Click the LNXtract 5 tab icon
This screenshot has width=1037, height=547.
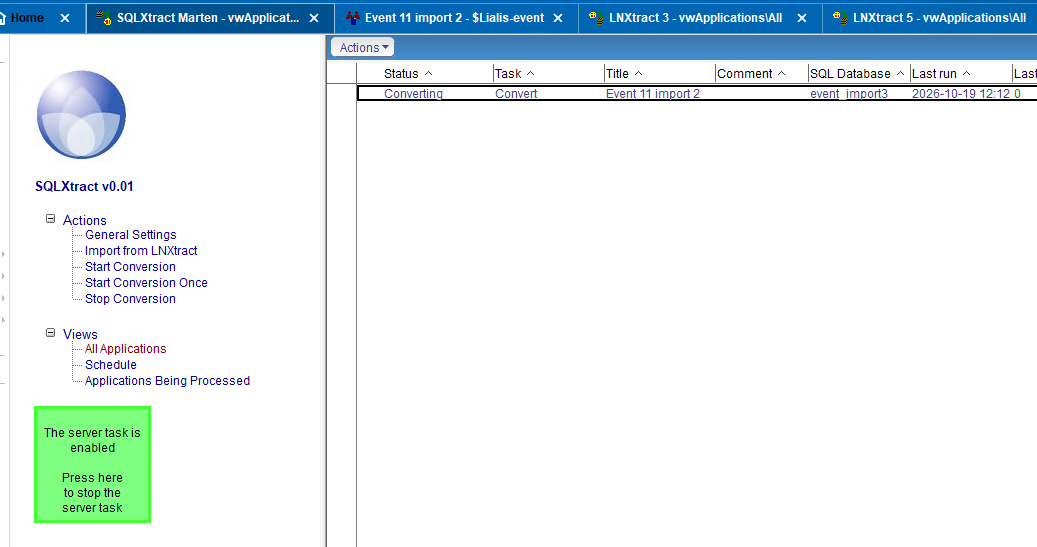coord(840,18)
